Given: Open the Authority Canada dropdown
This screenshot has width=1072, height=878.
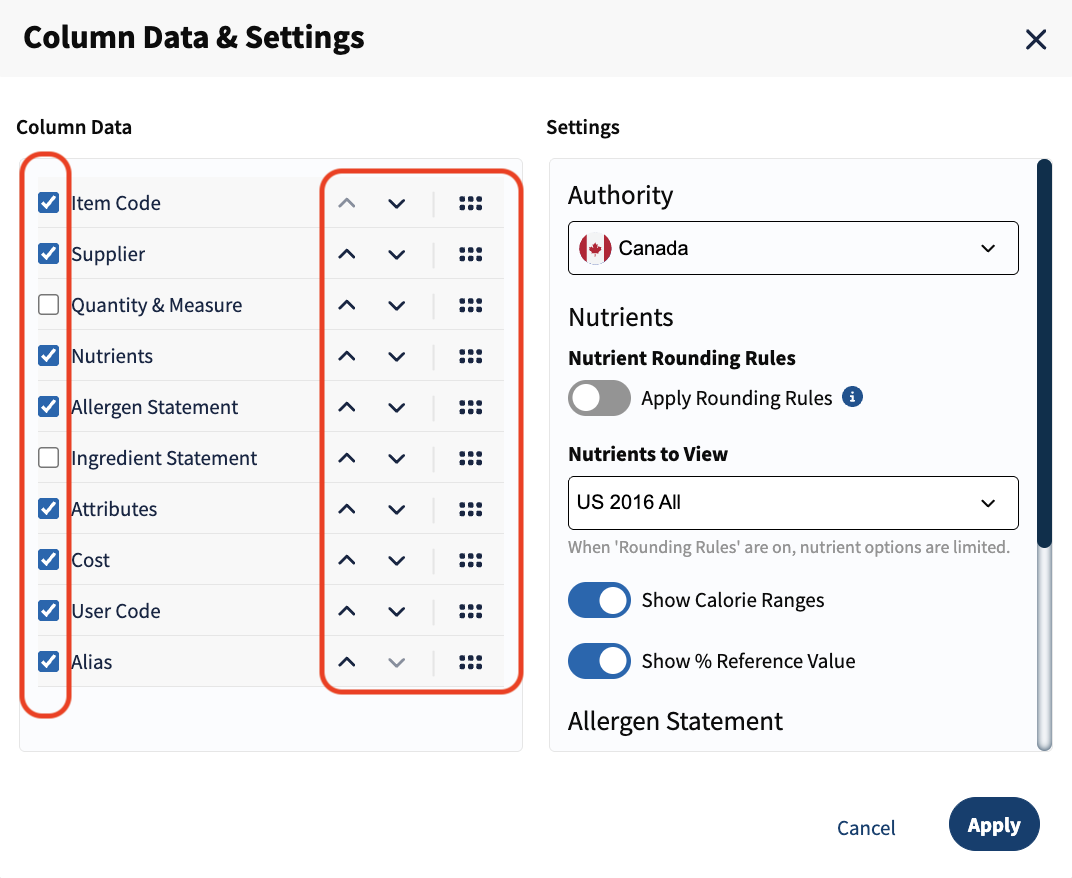Looking at the screenshot, I should tap(793, 248).
